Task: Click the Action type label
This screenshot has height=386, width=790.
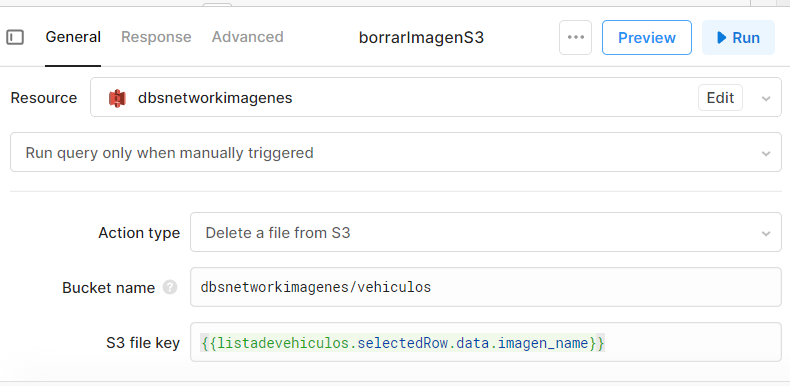Action: point(139,233)
